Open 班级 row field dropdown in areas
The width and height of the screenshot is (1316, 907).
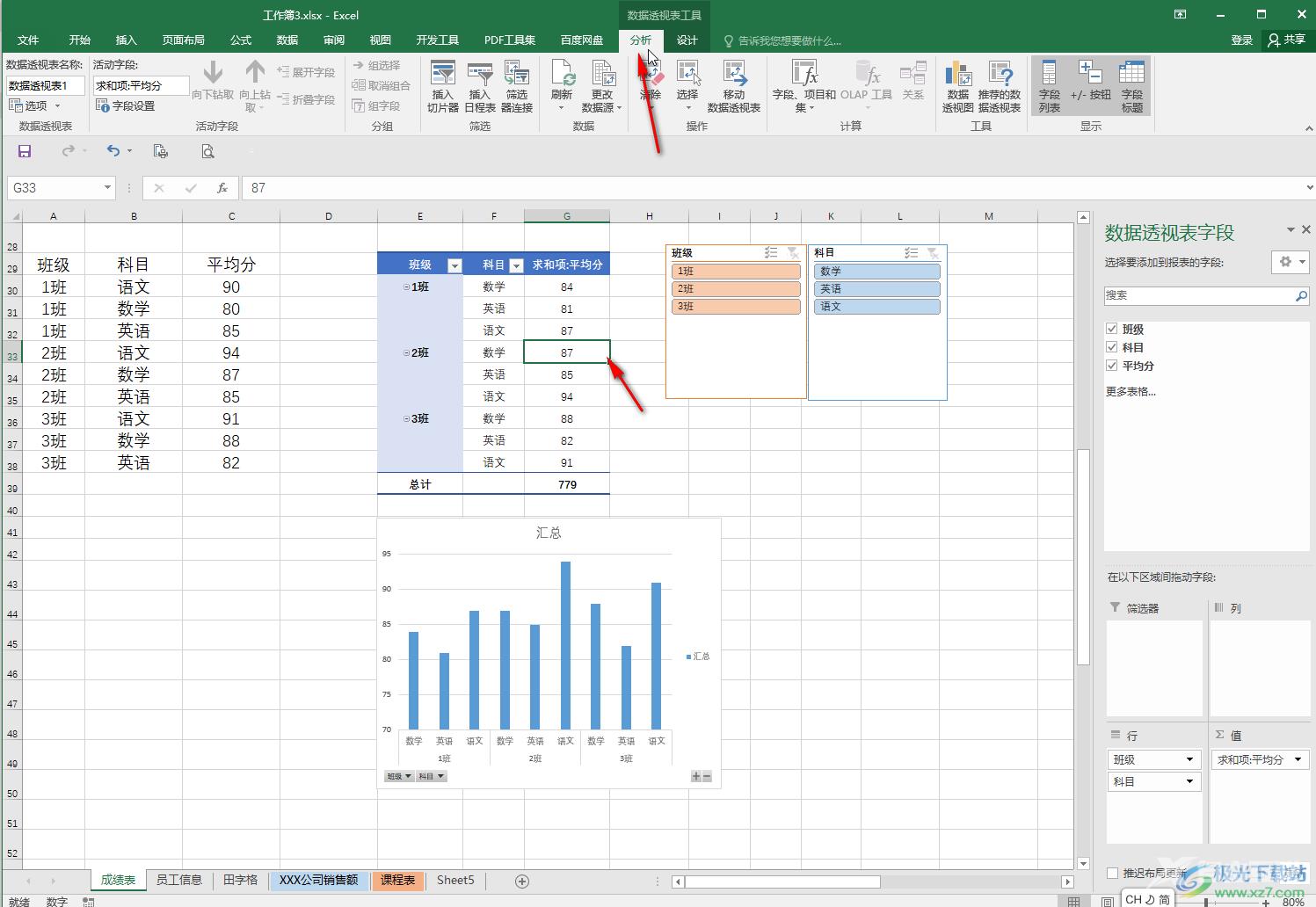click(1189, 759)
